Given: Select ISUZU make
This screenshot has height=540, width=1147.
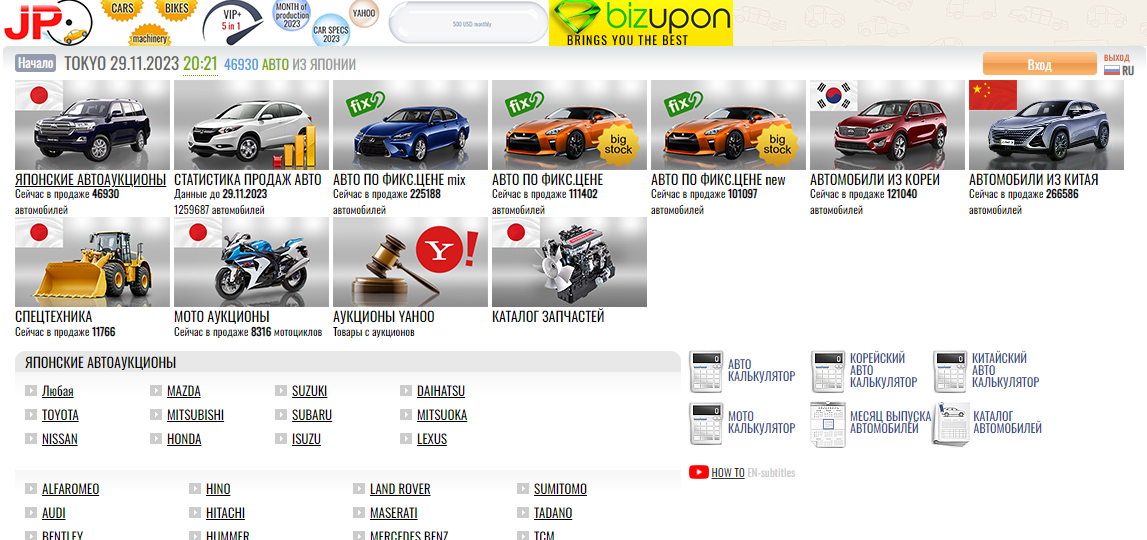Looking at the screenshot, I should 307,439.
